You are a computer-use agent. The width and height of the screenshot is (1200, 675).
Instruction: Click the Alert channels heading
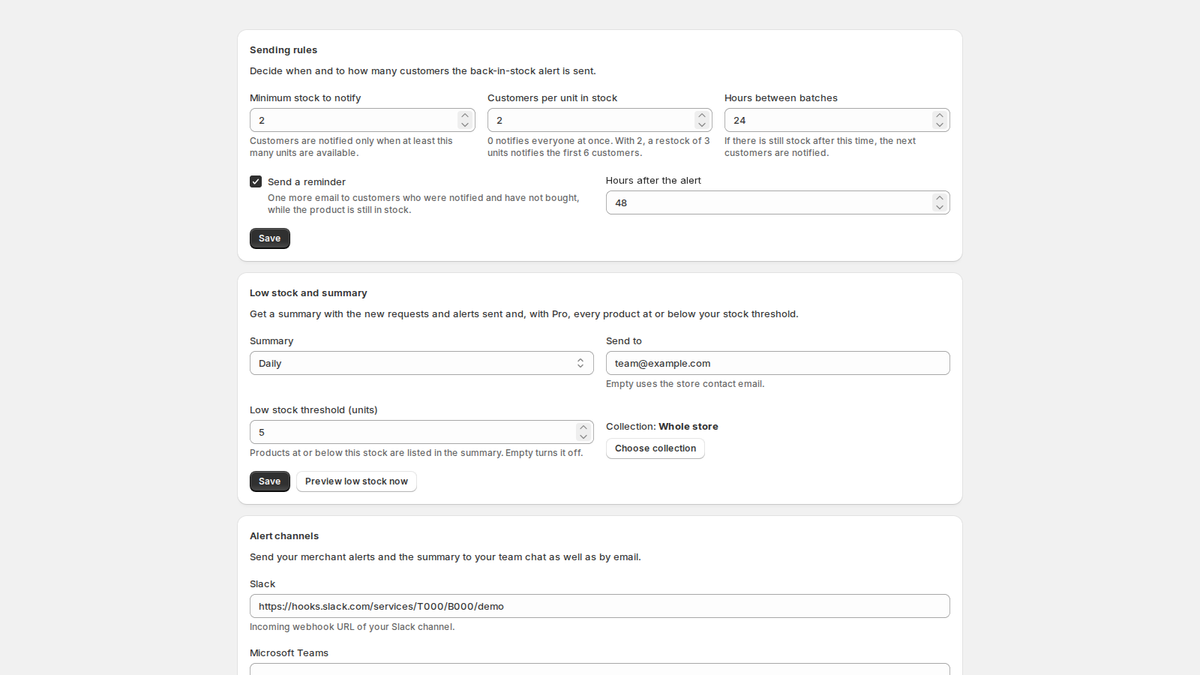click(x=285, y=536)
